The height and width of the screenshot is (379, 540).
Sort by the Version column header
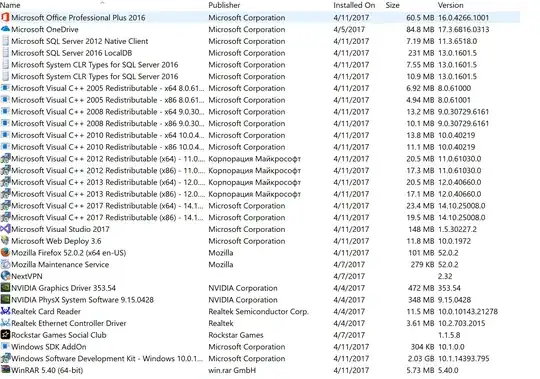pos(450,5)
